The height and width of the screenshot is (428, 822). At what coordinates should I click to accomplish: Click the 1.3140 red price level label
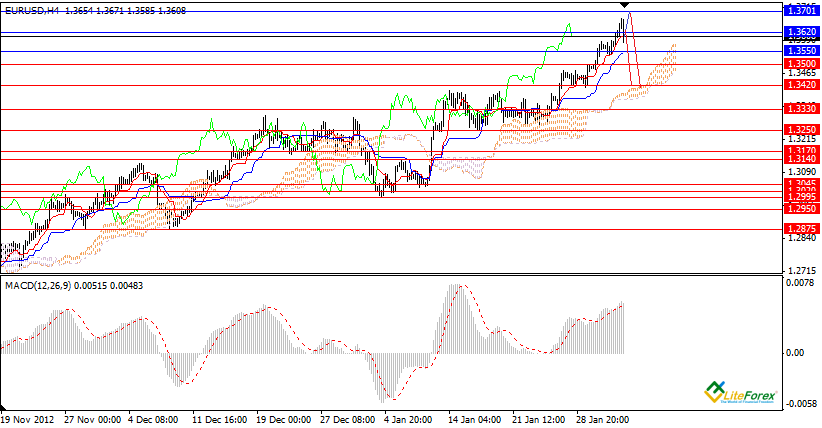[802, 159]
